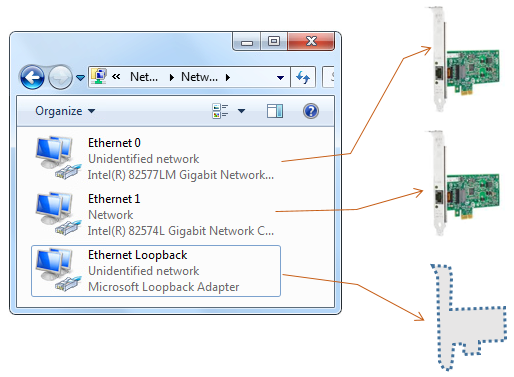Screen dimensions: 514x377
Task: Open the address bar history dropdown
Action: point(280,78)
